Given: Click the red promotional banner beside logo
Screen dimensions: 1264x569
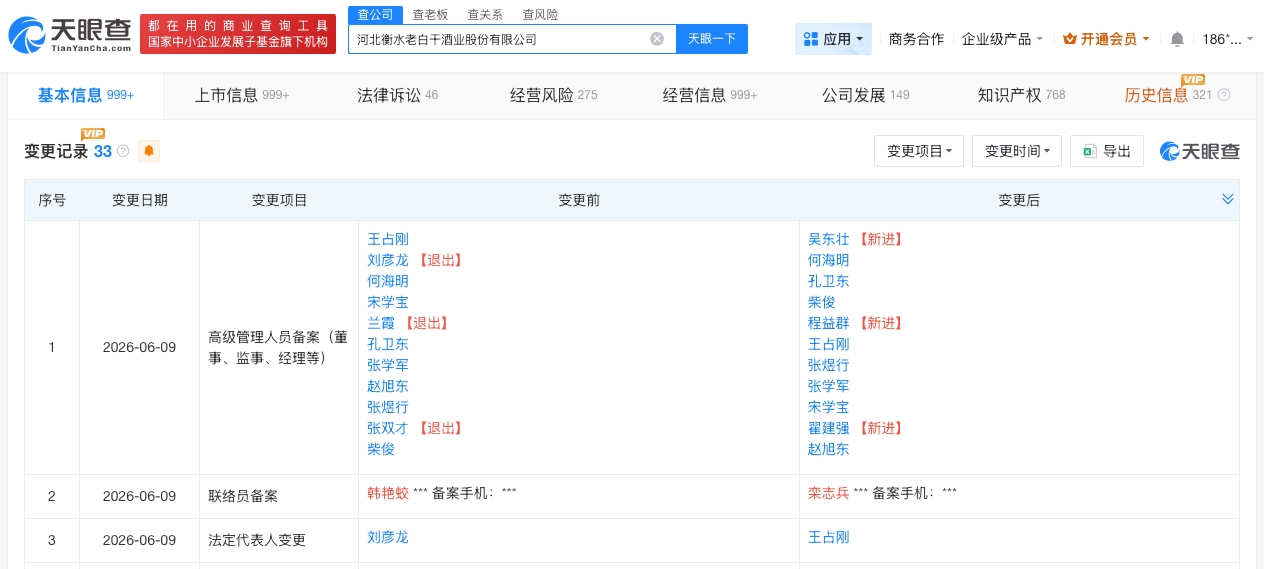Looking at the screenshot, I should [x=238, y=33].
